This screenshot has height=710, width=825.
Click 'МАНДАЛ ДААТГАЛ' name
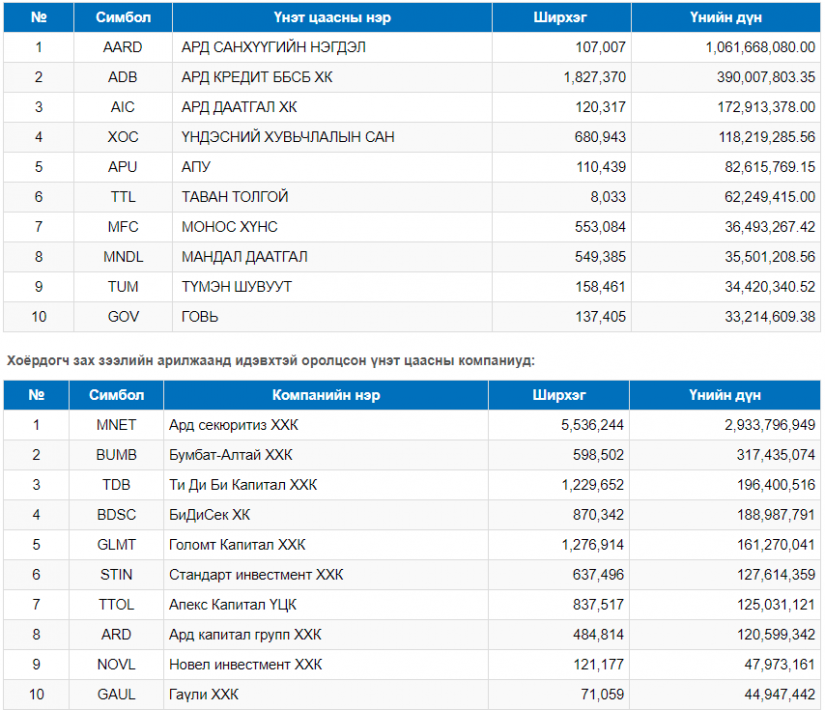pos(245,257)
